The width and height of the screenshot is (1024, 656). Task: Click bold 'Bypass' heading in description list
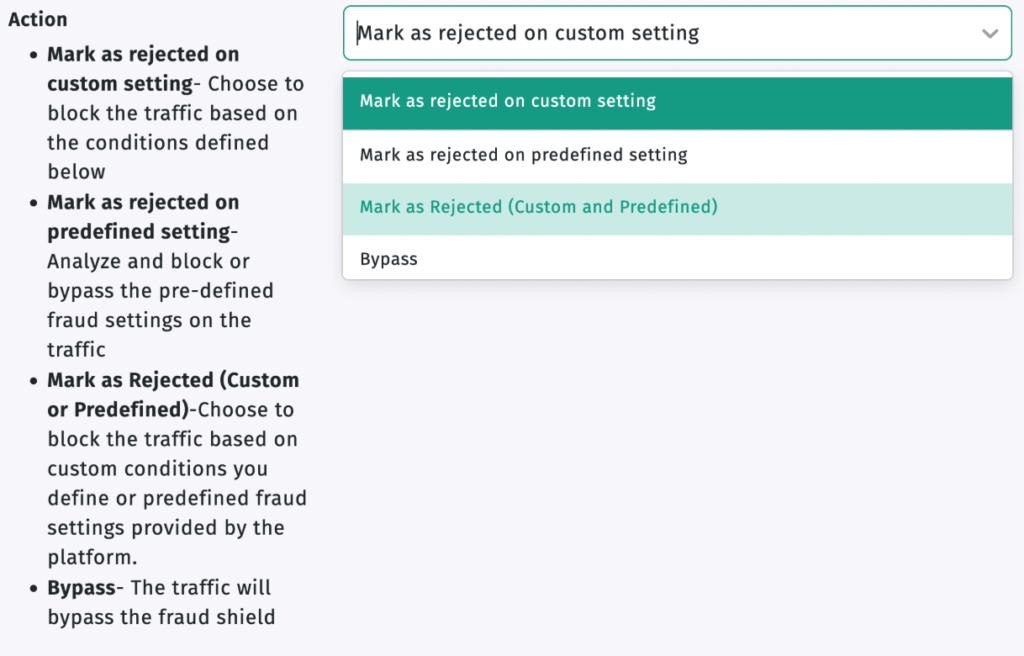point(81,587)
